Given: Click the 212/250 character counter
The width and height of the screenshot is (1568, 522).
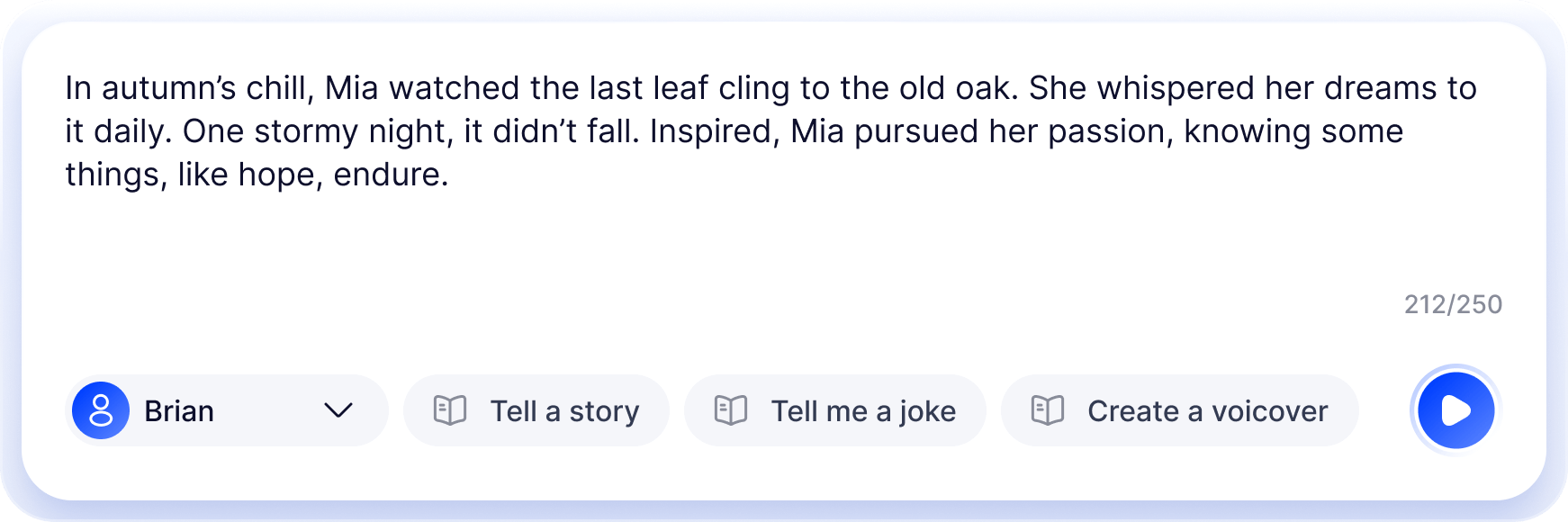Looking at the screenshot, I should pos(1453,304).
